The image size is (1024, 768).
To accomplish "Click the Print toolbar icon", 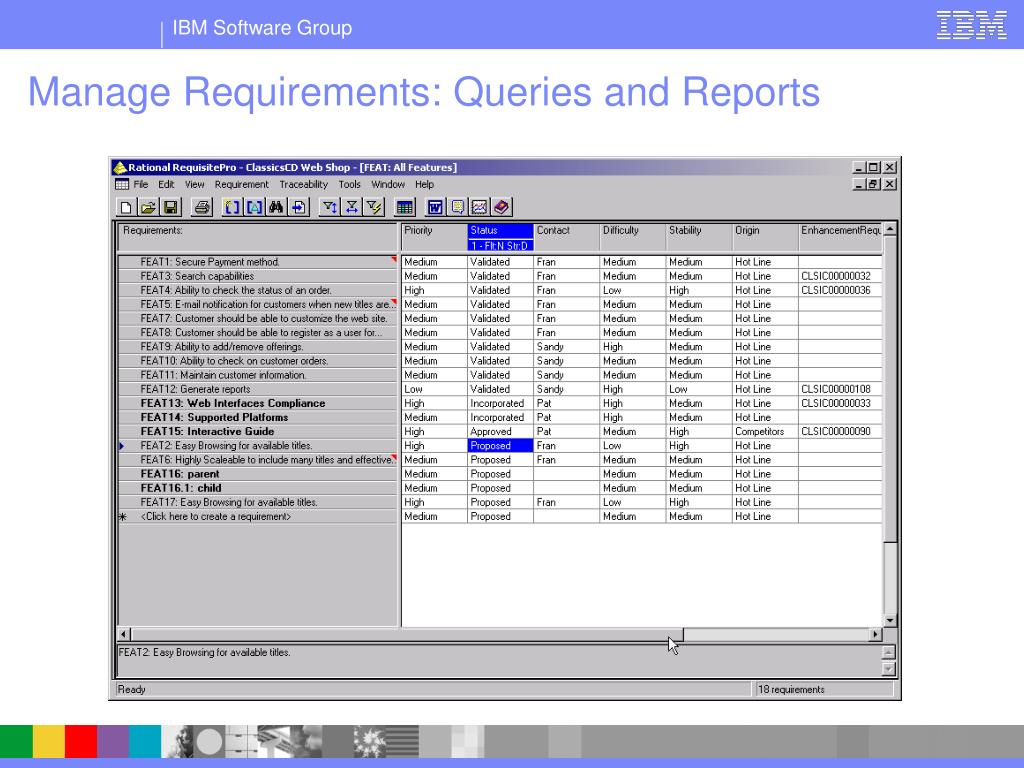I will pos(202,208).
